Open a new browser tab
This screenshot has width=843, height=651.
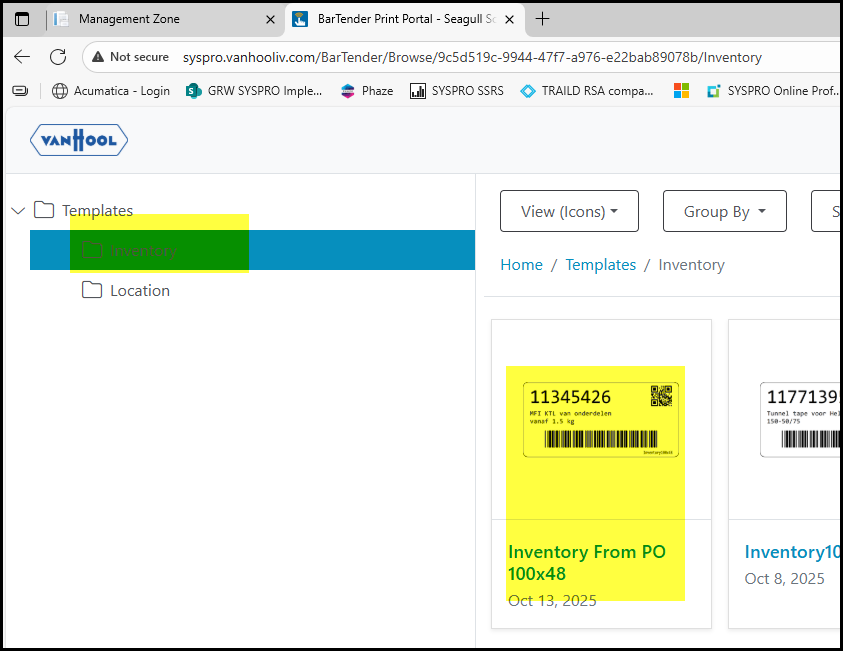coord(543,19)
